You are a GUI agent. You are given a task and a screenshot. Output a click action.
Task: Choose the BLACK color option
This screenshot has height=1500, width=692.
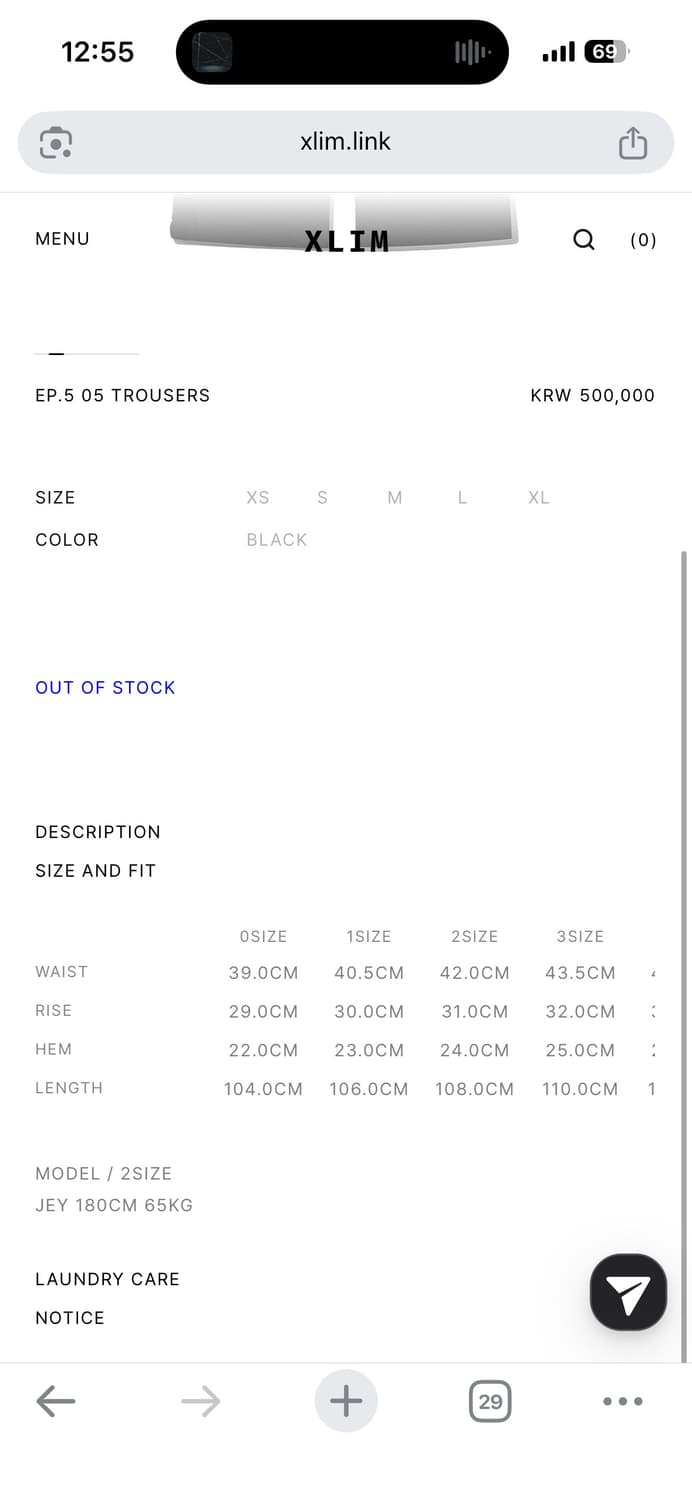(277, 540)
